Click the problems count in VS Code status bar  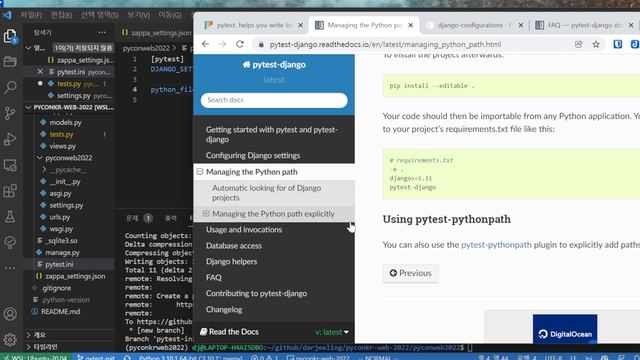coord(264,357)
